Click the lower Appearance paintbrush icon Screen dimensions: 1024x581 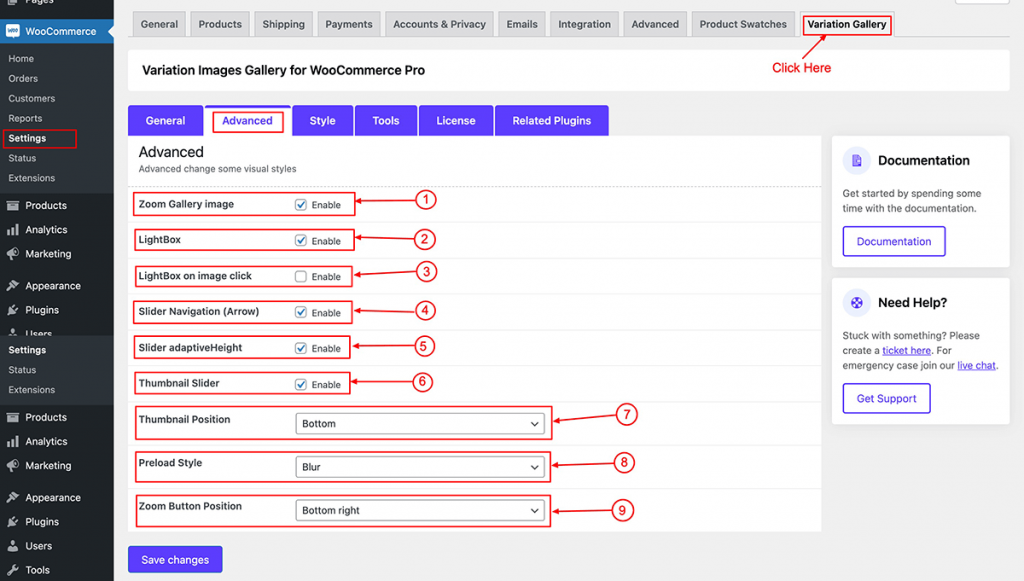click(x=12, y=497)
